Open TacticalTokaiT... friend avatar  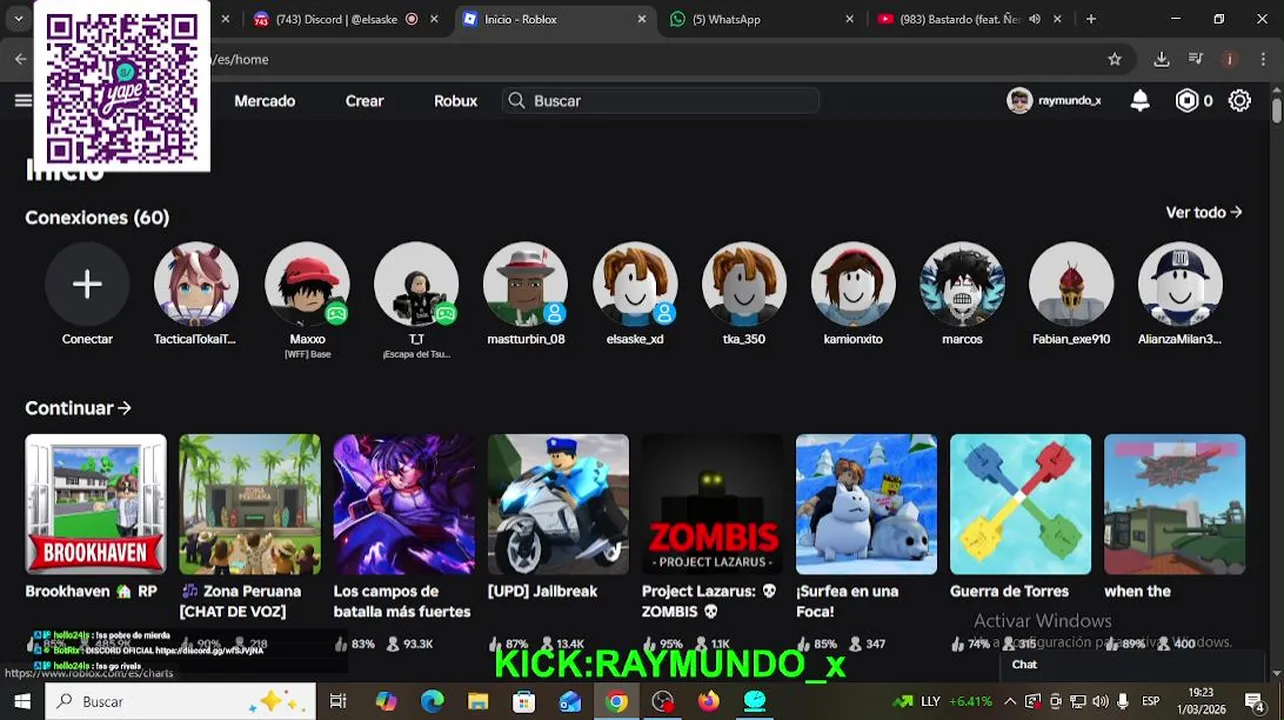196,284
